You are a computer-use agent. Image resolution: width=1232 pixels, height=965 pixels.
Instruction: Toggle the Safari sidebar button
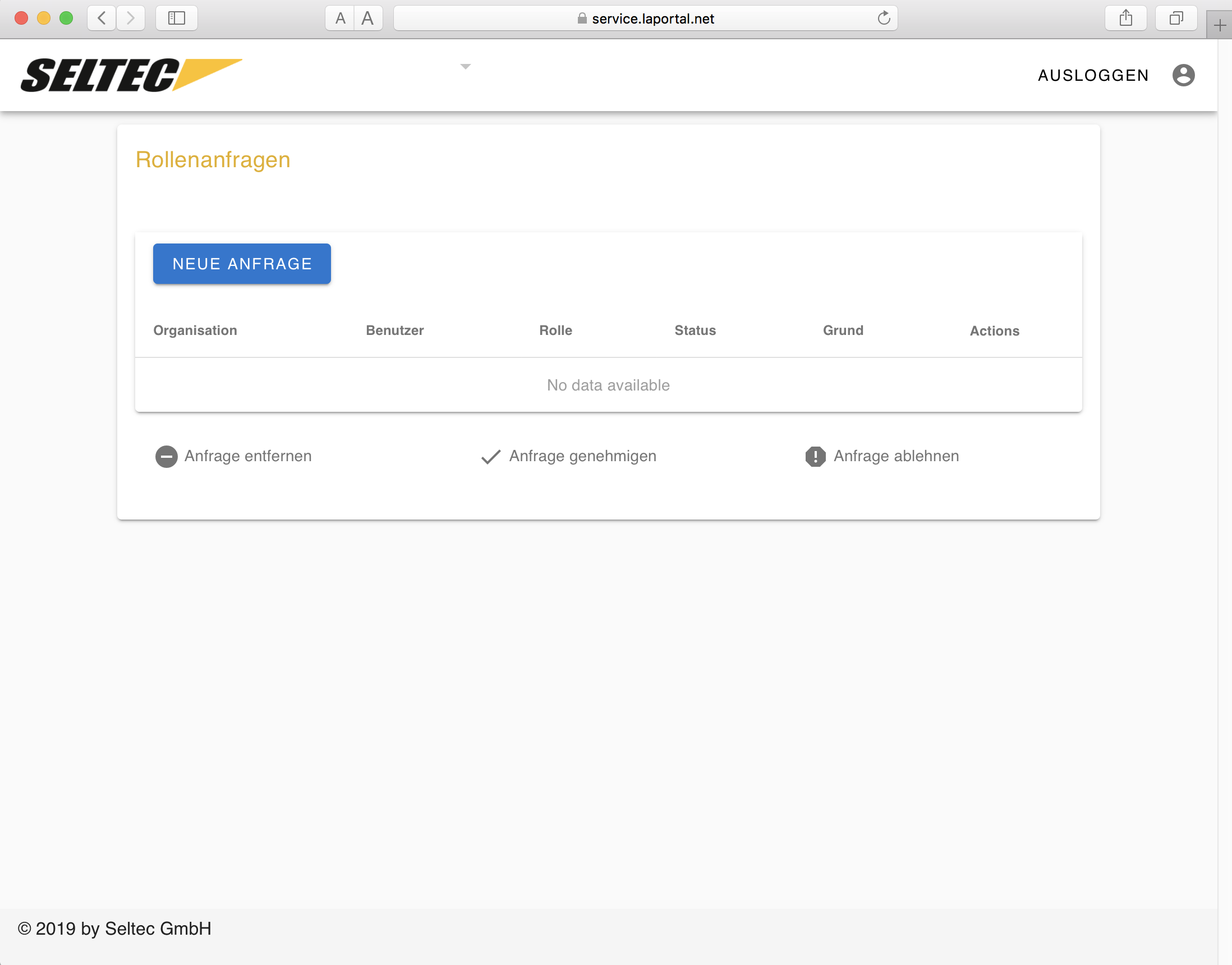pyautogui.click(x=176, y=18)
